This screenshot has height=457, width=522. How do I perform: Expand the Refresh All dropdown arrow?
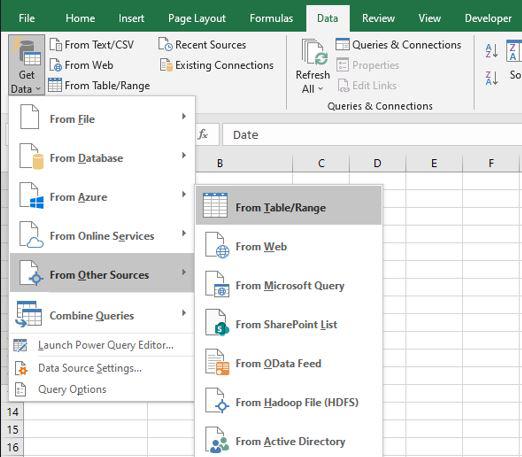point(320,89)
